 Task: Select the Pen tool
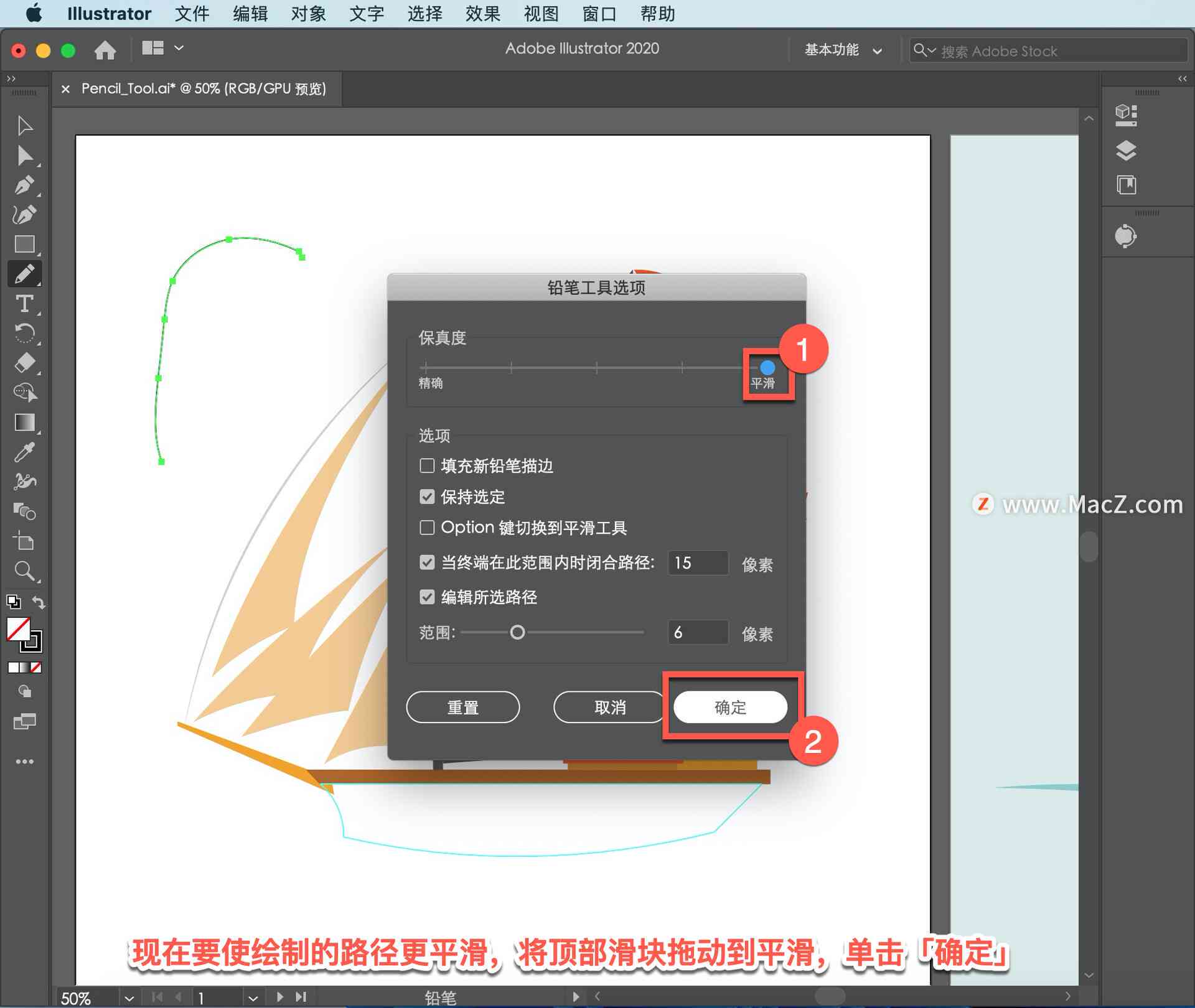pyautogui.click(x=24, y=185)
